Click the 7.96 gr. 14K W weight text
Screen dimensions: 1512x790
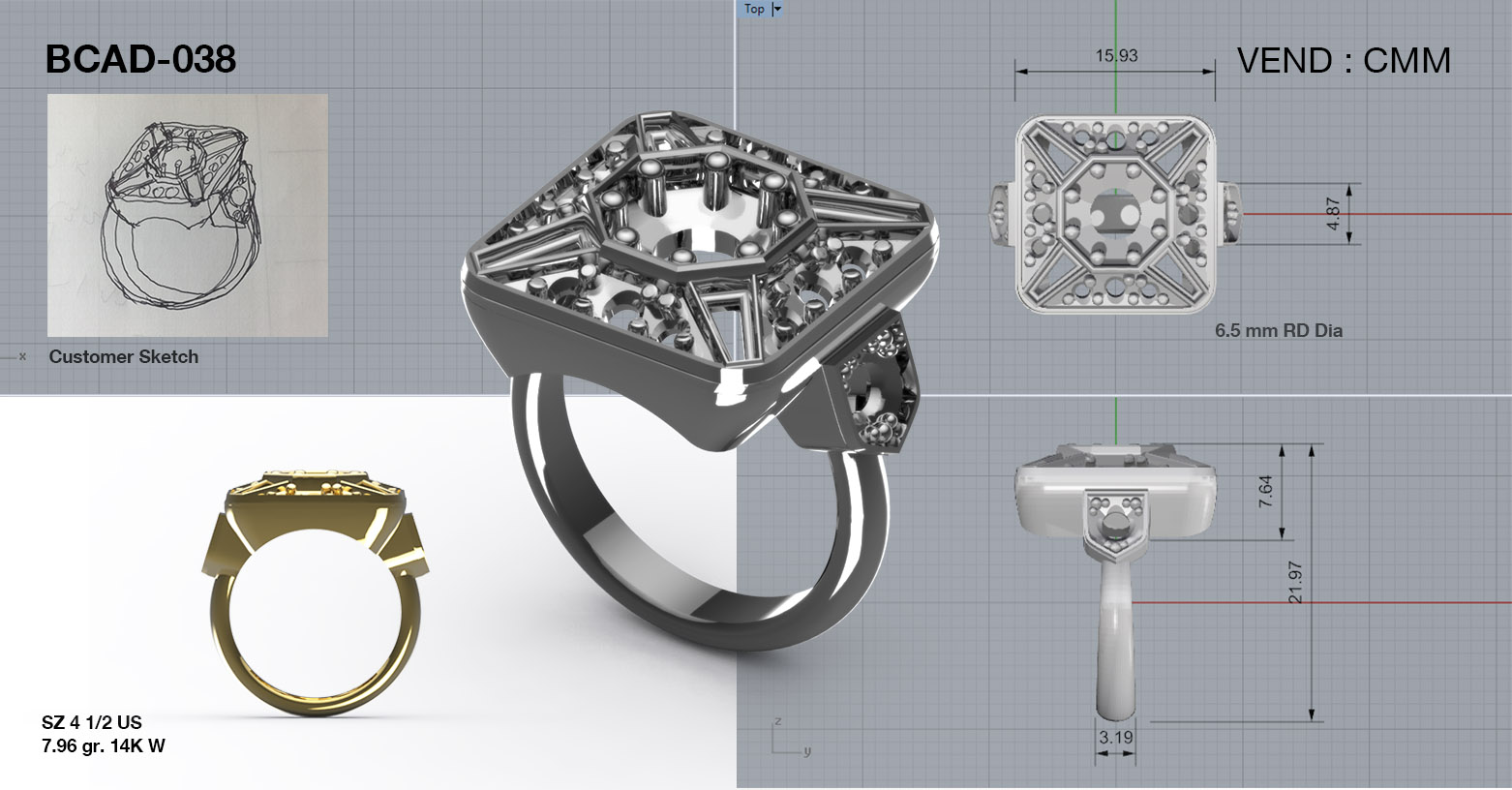[104, 745]
